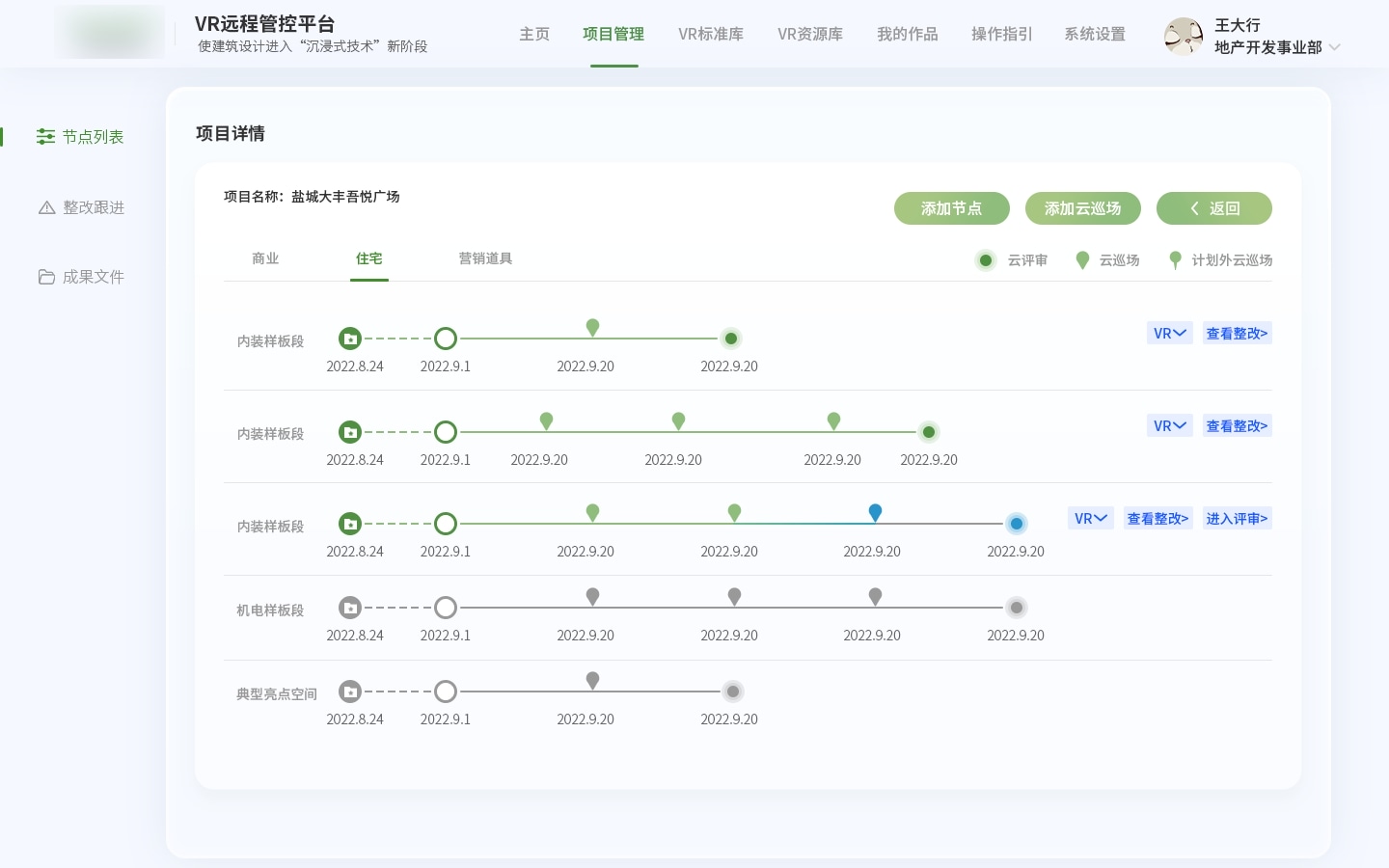Click camera icon starting first 内装样板段 timeline
Image resolution: width=1389 pixels, height=868 pixels.
(x=350, y=339)
